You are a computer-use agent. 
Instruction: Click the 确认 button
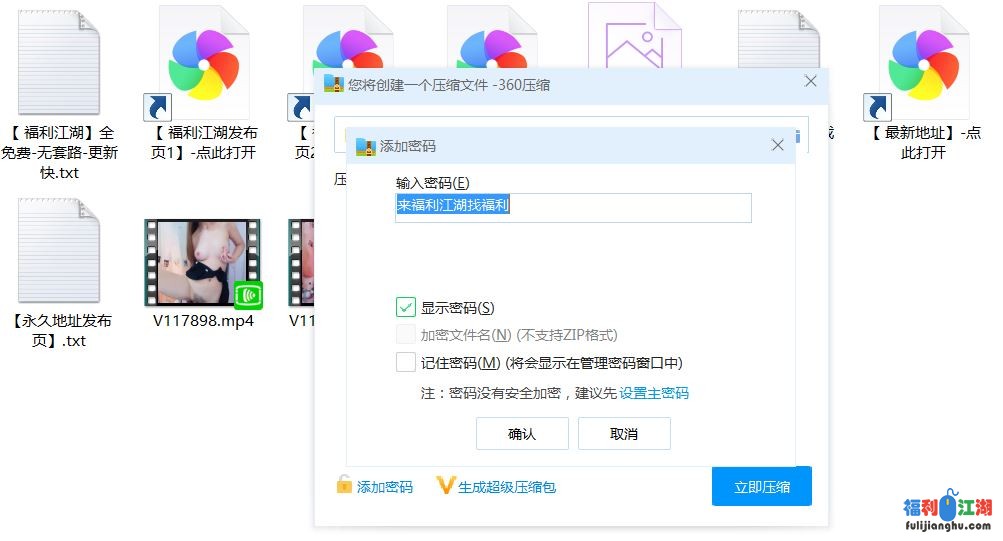point(522,434)
